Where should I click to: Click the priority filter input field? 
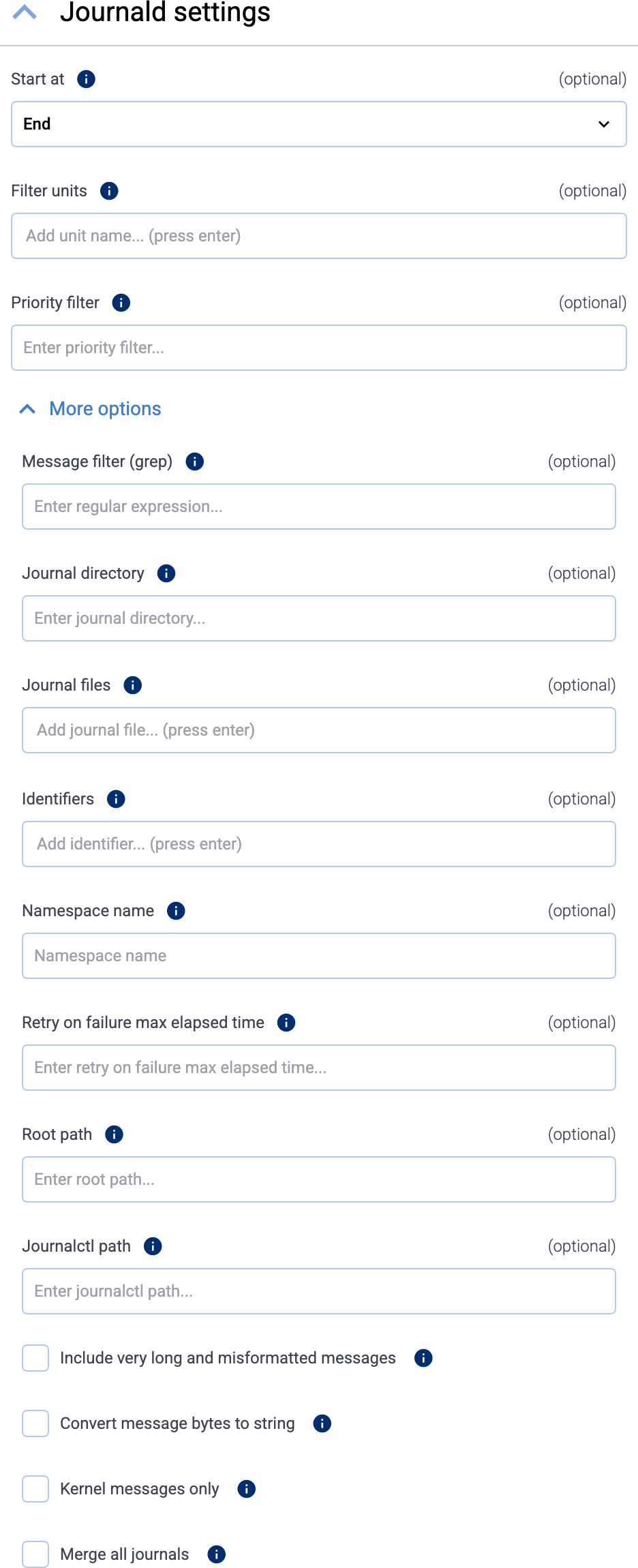tap(318, 348)
